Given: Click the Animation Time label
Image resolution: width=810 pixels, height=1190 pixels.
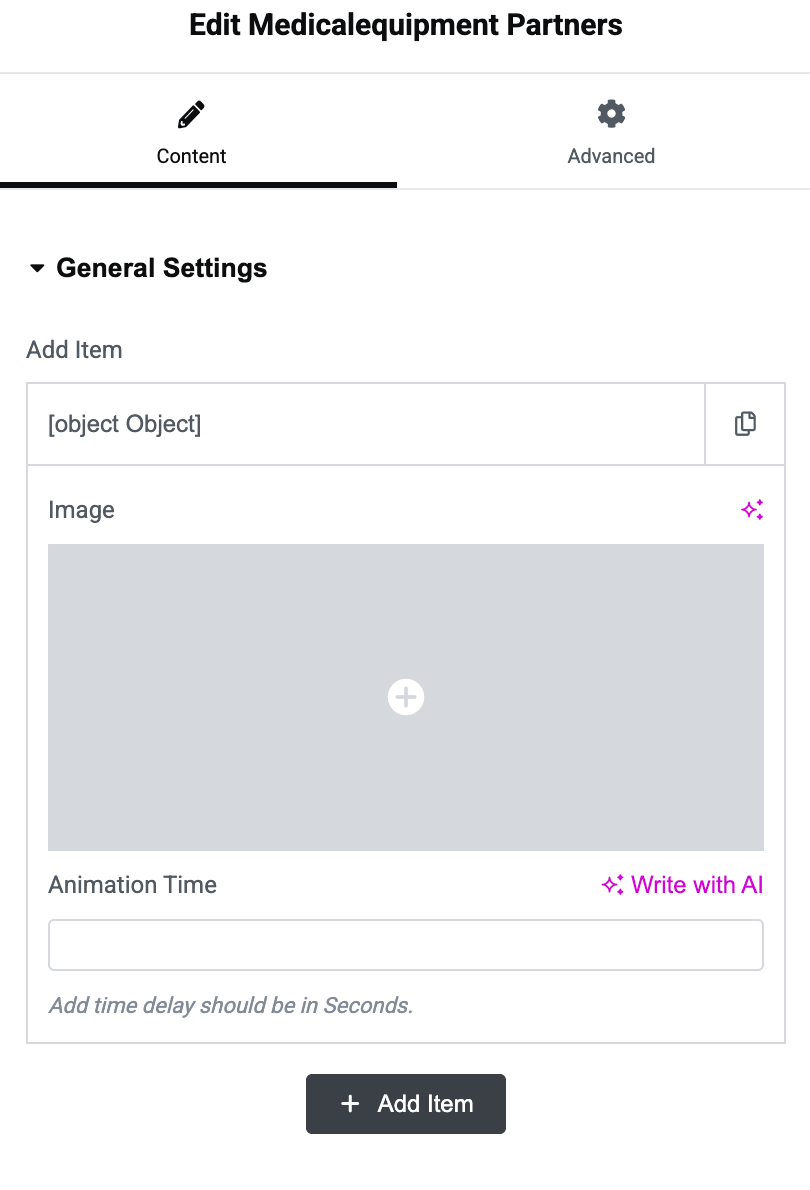Looking at the screenshot, I should tap(132, 885).
